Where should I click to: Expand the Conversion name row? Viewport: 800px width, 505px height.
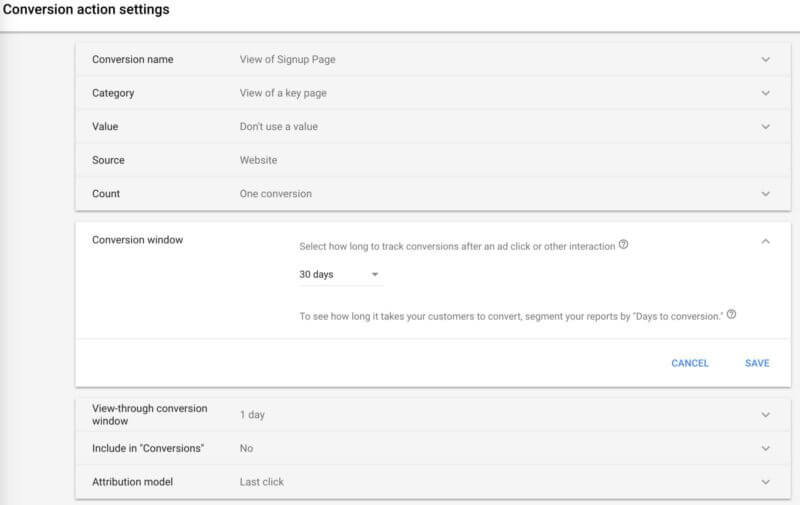[766, 60]
